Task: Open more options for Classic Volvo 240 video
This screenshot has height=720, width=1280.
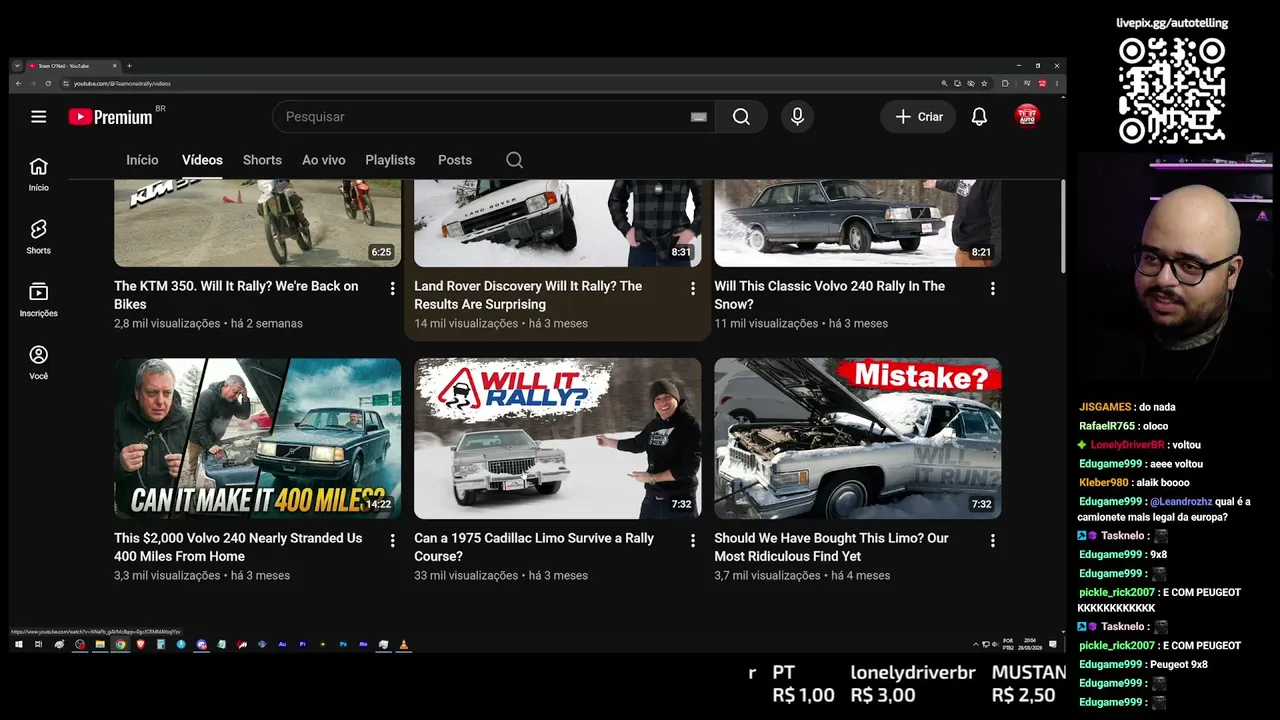Action: point(992,288)
